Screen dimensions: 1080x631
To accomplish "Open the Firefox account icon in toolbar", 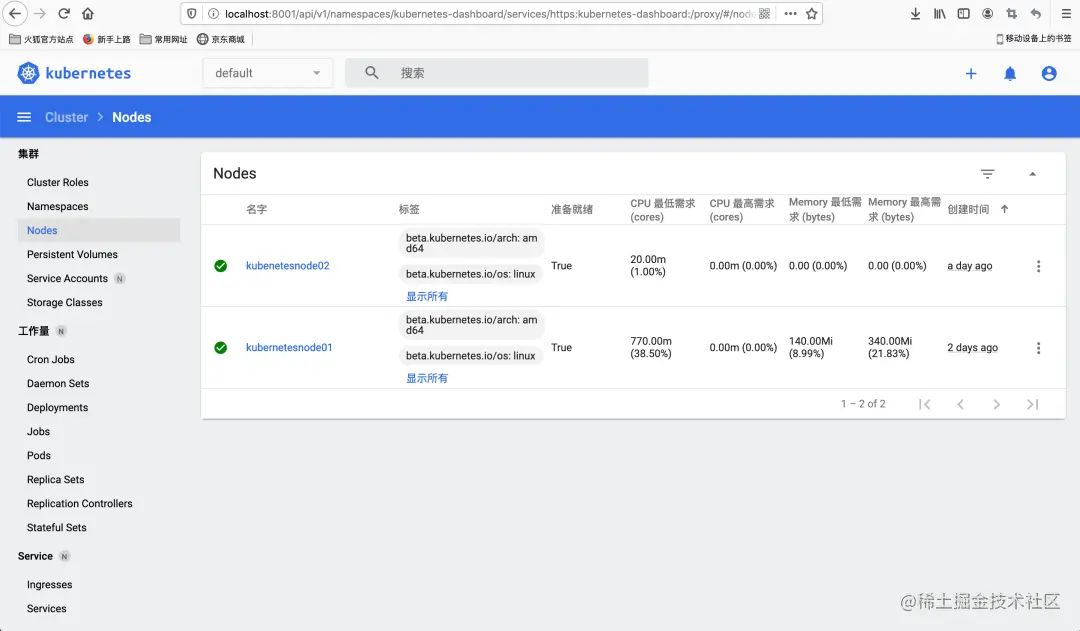I will click(x=988, y=13).
